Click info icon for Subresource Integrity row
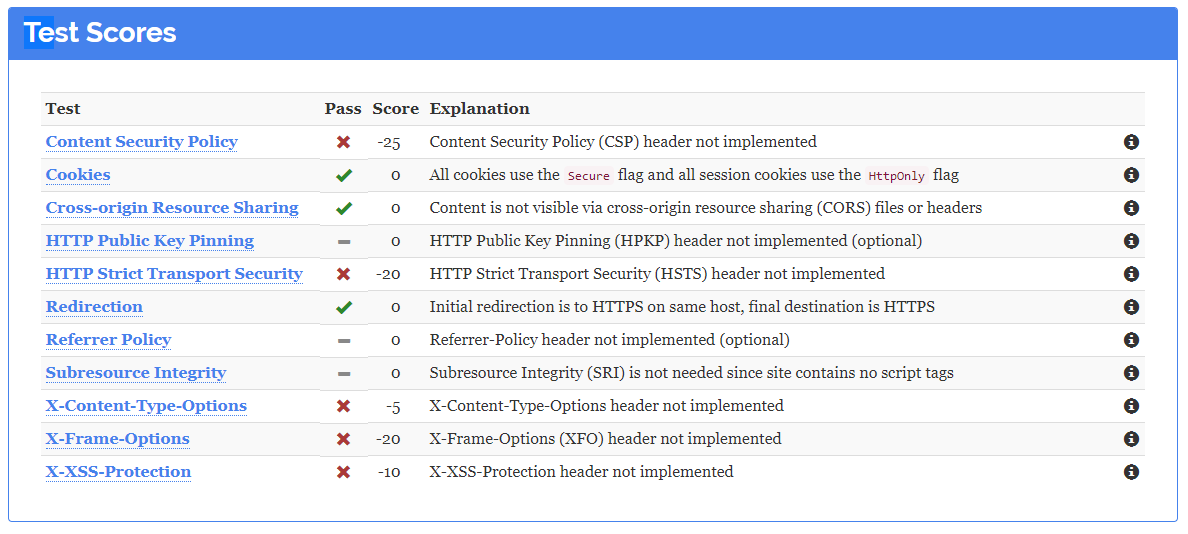The image size is (1188, 534). (x=1131, y=373)
